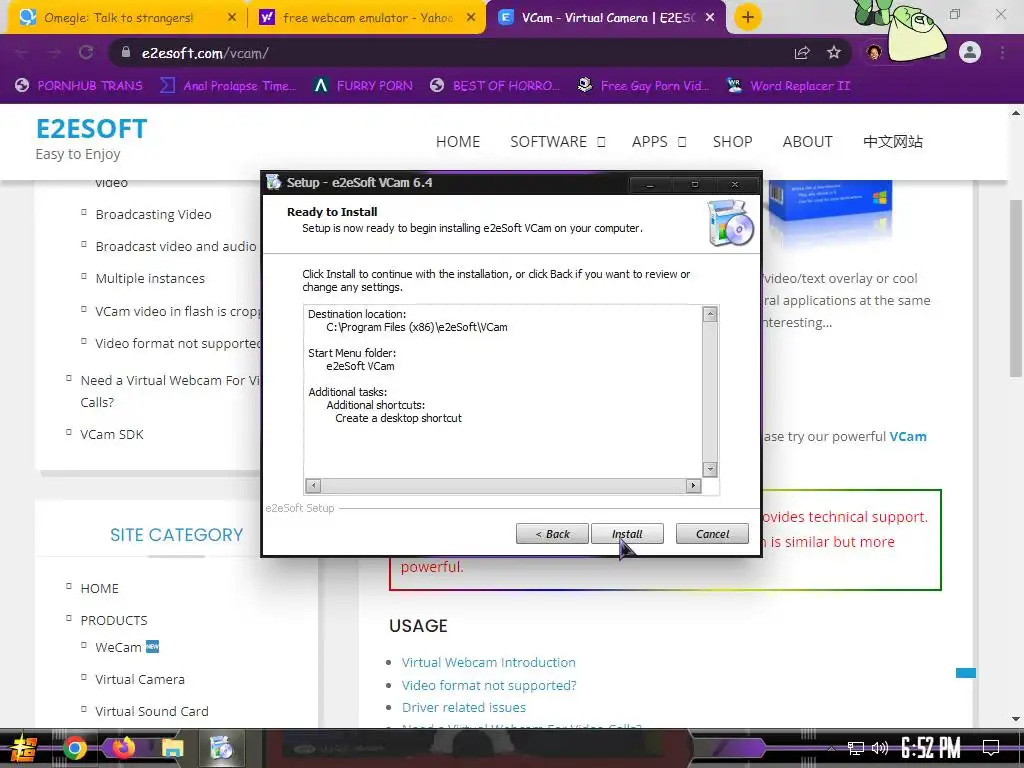The width and height of the screenshot is (1024, 768).
Task: Open Broadcast video and audio link
Action: [176, 246]
